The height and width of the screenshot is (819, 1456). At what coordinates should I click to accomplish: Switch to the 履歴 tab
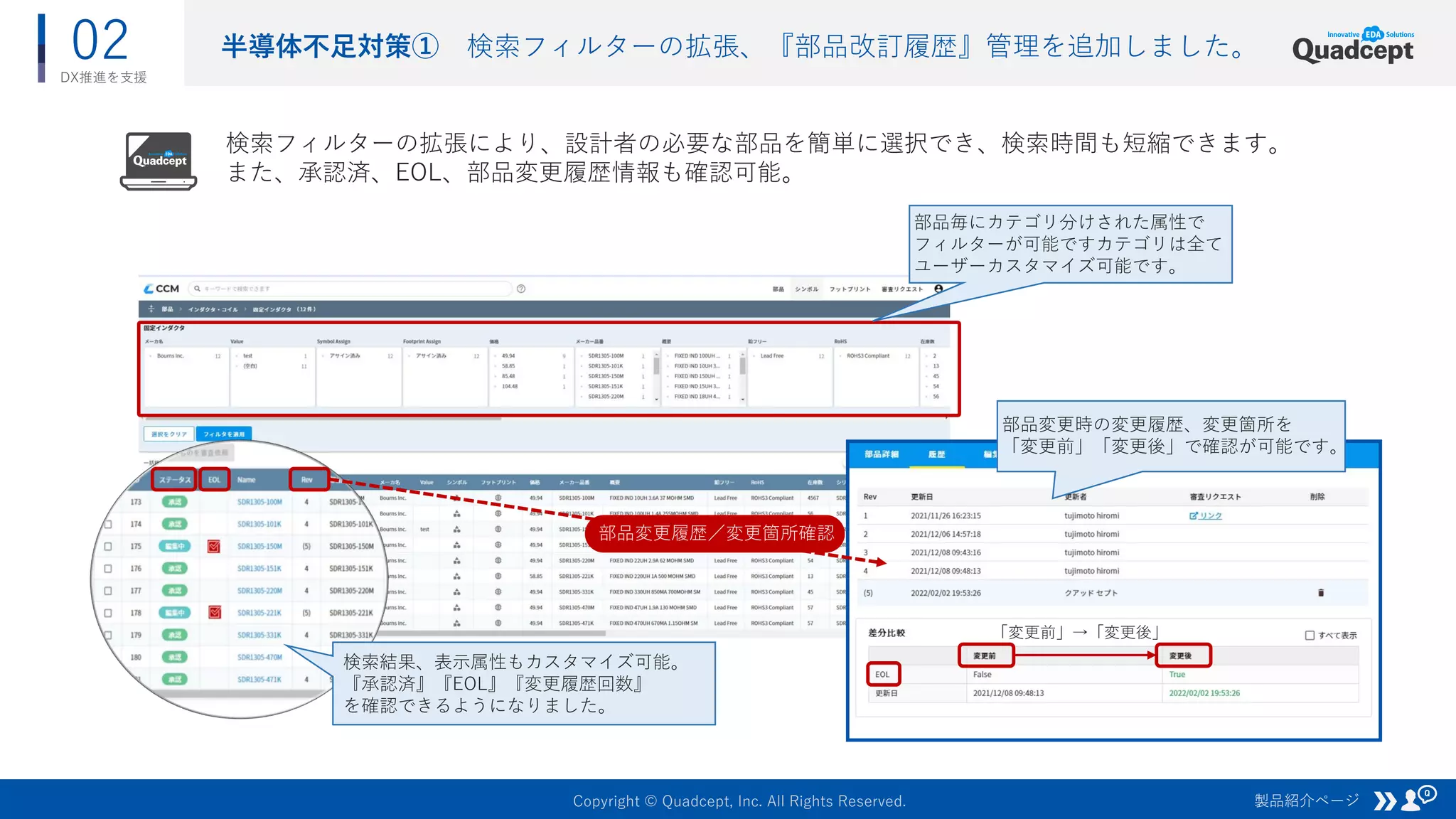[936, 454]
